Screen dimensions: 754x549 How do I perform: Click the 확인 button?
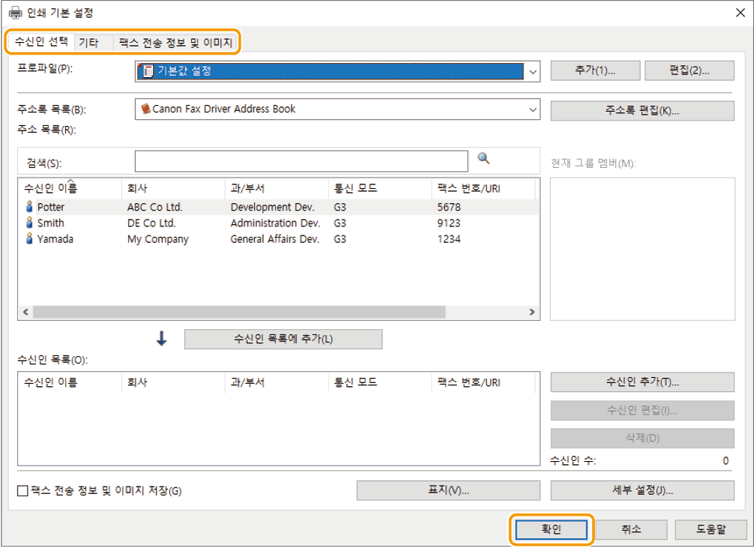(x=552, y=529)
